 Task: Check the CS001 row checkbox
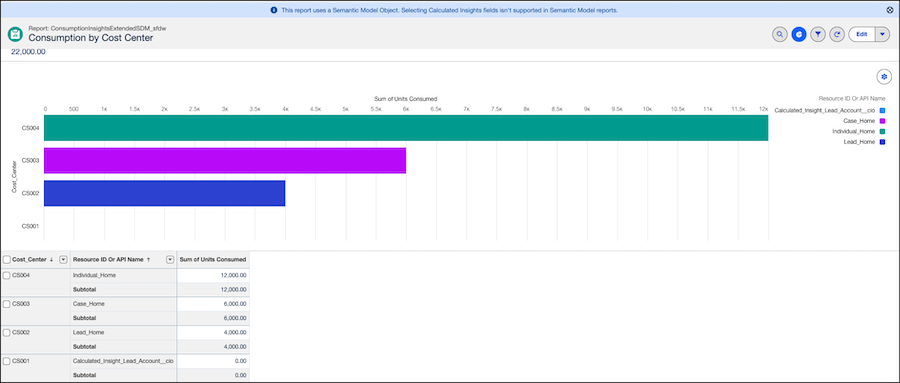tap(6, 361)
